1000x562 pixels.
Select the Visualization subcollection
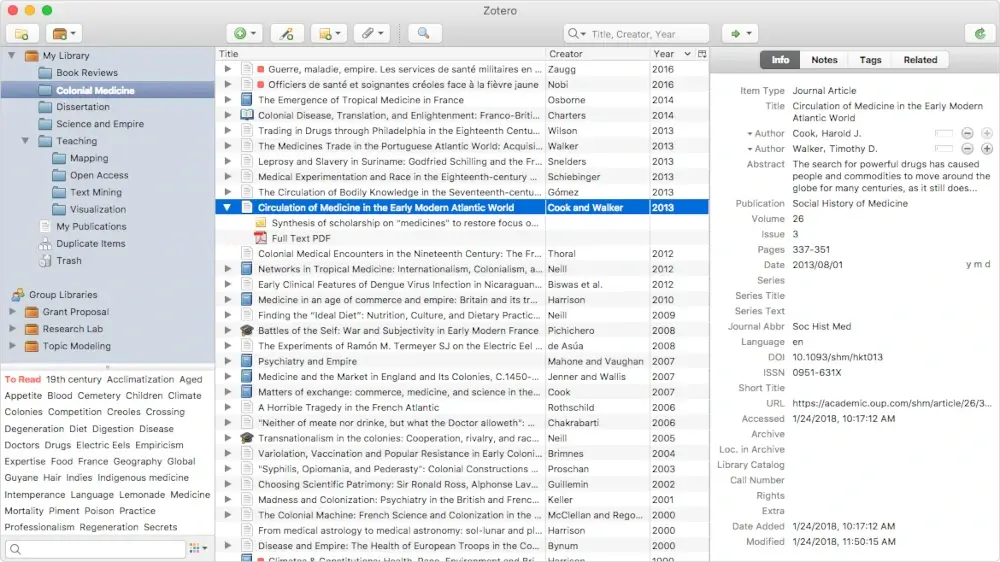98,209
